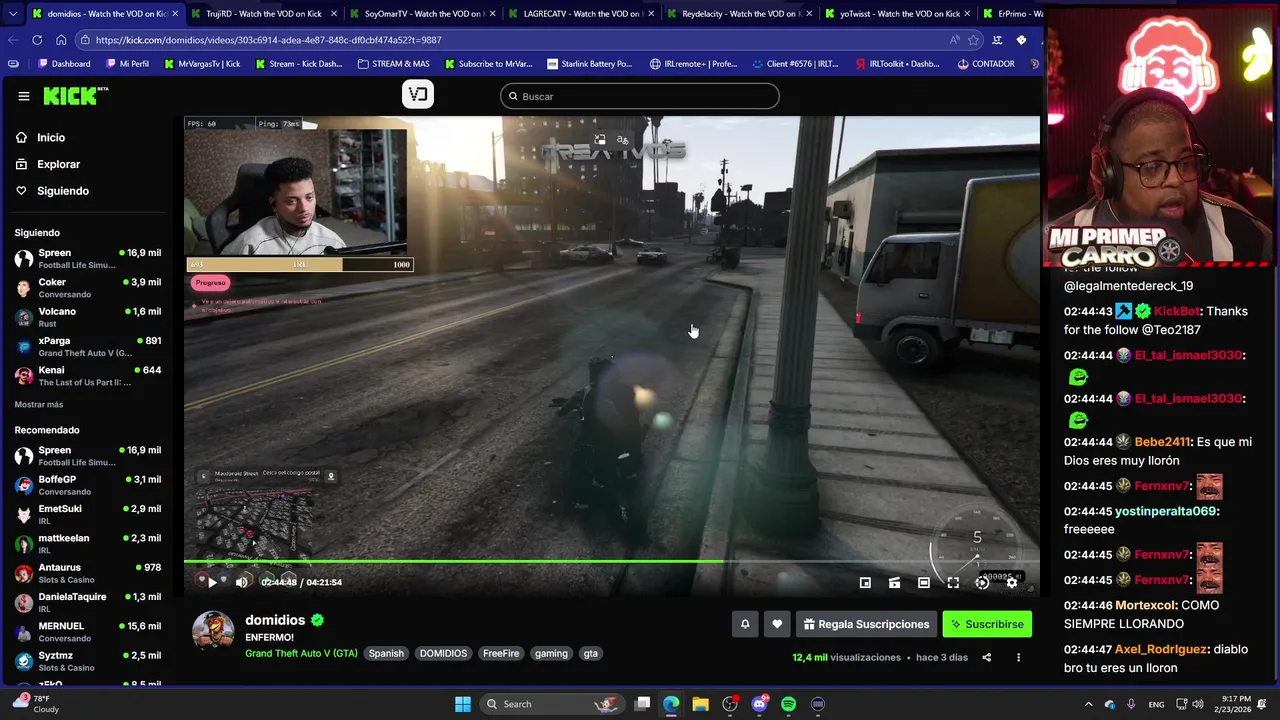The width and height of the screenshot is (1280, 720).
Task: Seek on the green video progress bar
Action: coord(612,561)
